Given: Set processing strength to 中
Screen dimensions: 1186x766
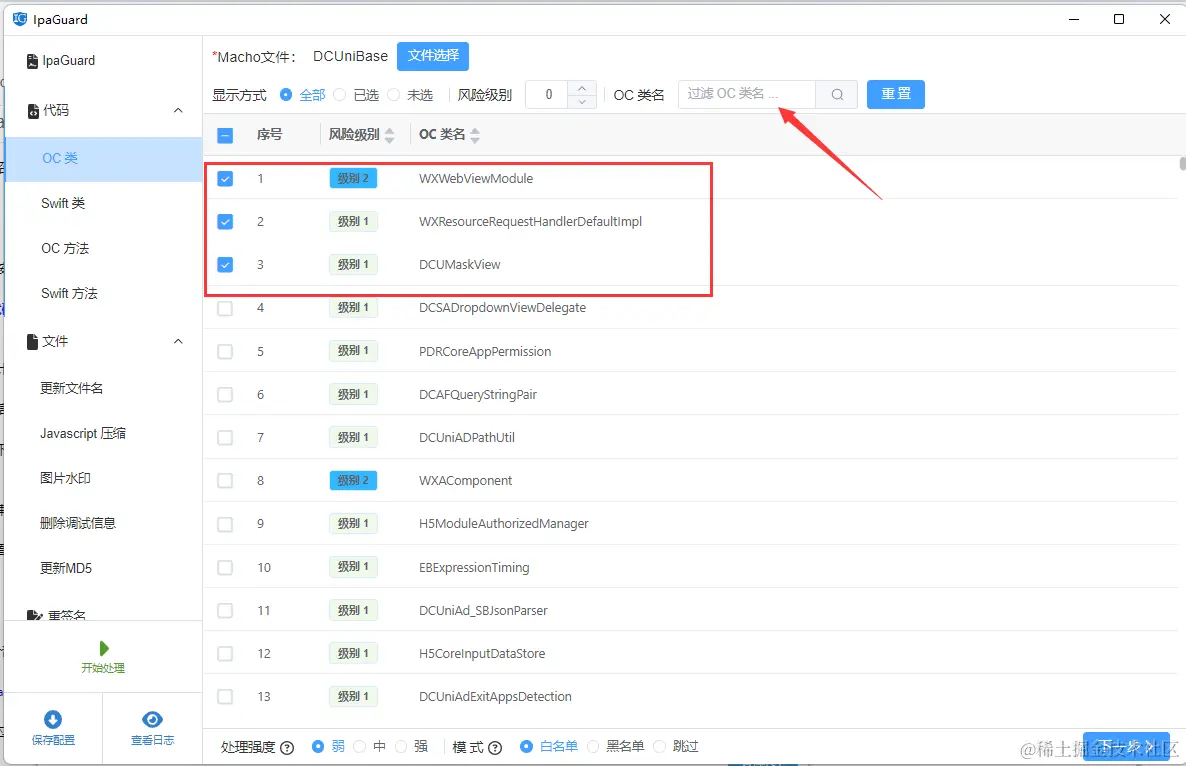Looking at the screenshot, I should pos(359,746).
